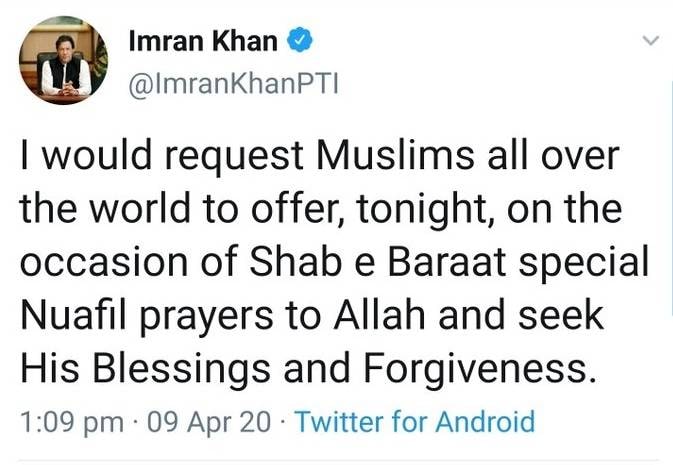The height and width of the screenshot is (465, 673).
Task: Click the profile avatar photo
Action: point(66,61)
